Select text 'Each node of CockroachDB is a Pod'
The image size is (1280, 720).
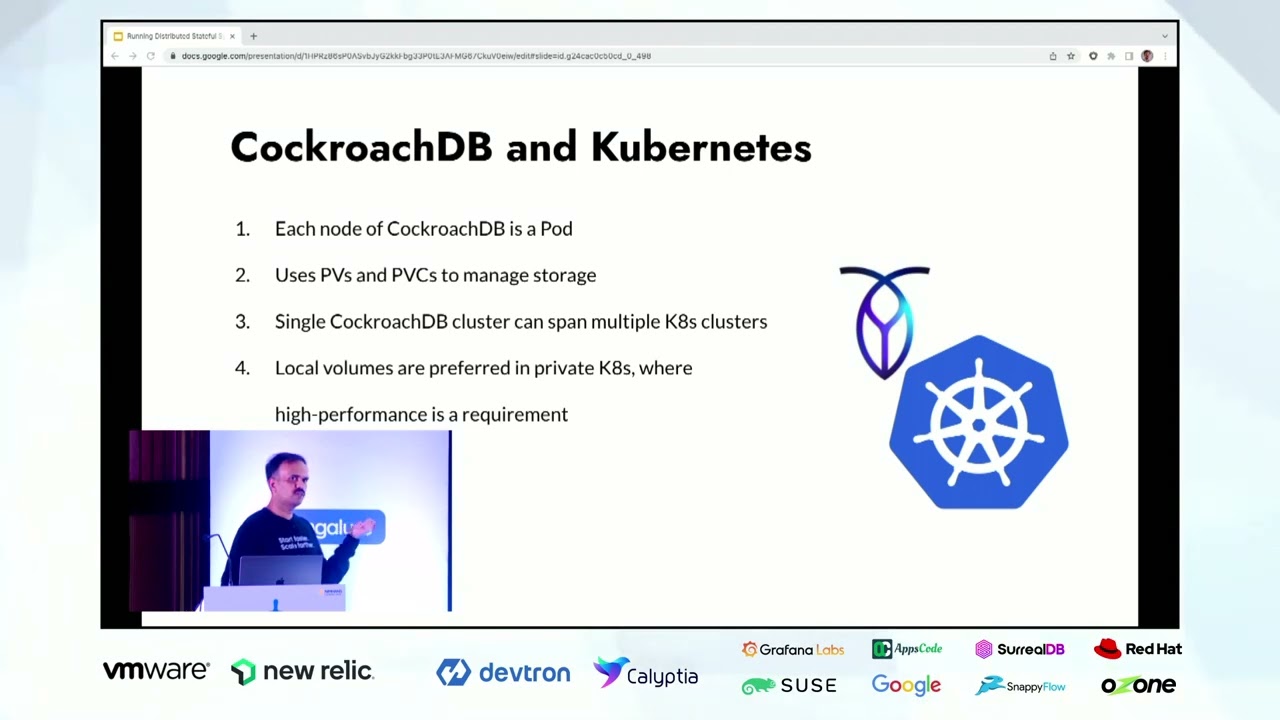click(x=424, y=229)
